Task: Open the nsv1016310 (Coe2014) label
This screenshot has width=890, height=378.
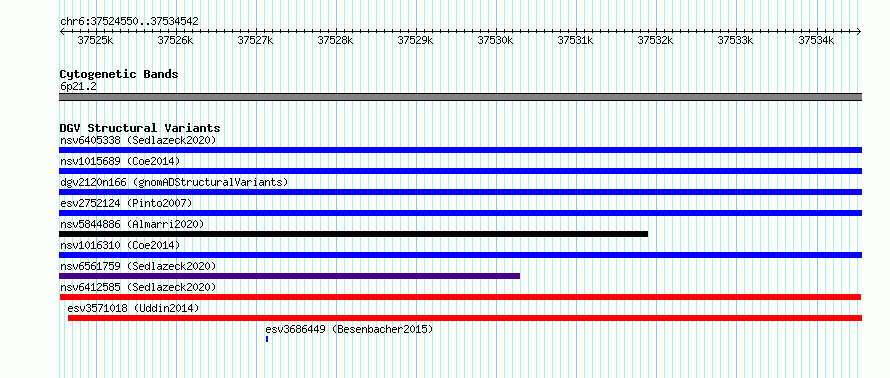Action: pyautogui.click(x=120, y=245)
